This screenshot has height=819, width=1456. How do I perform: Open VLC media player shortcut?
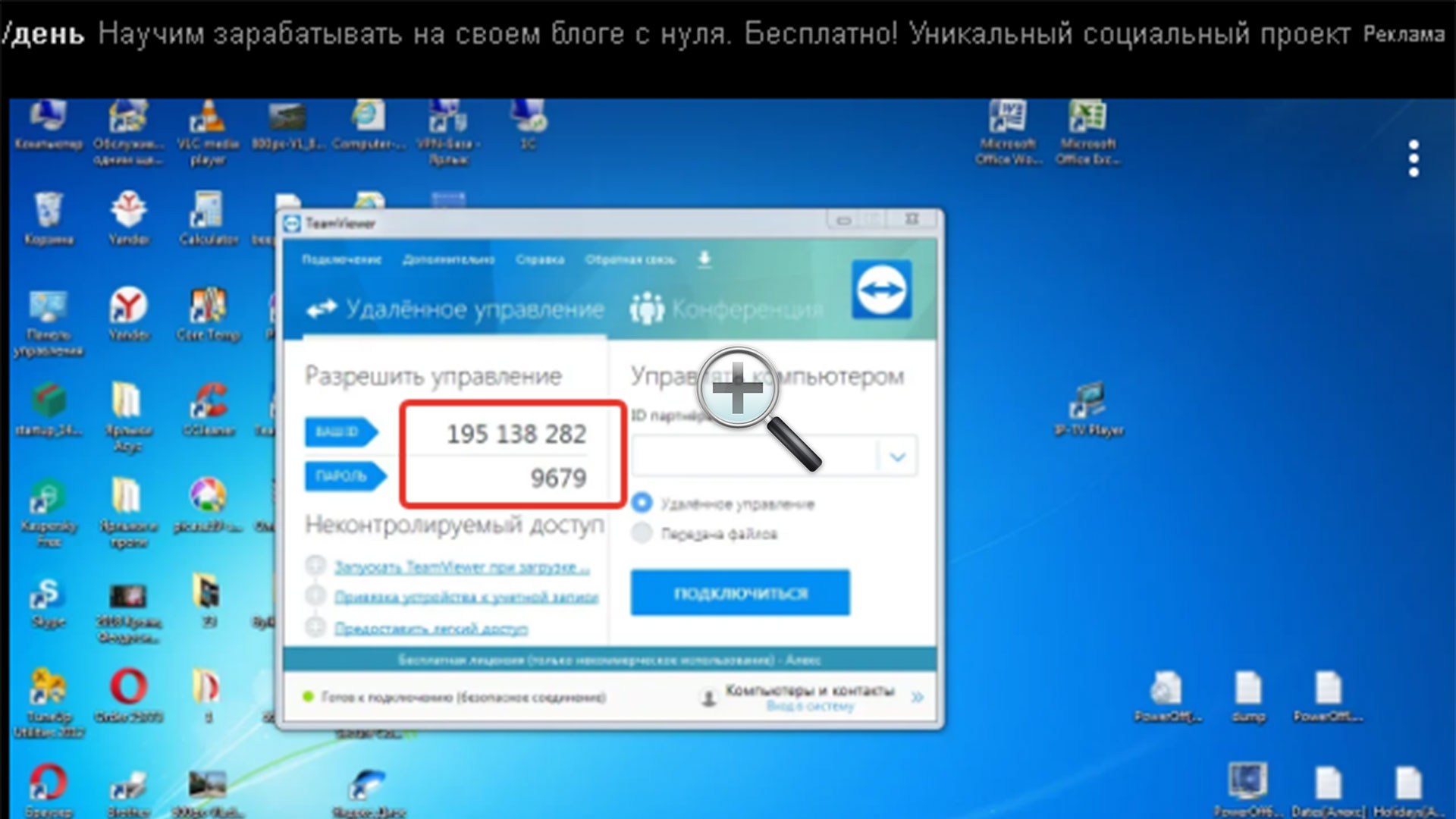[x=207, y=133]
